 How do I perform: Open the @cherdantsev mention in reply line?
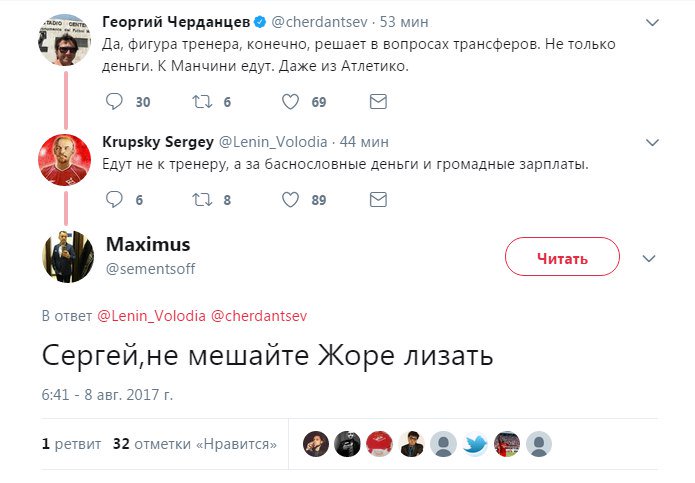[x=259, y=316]
